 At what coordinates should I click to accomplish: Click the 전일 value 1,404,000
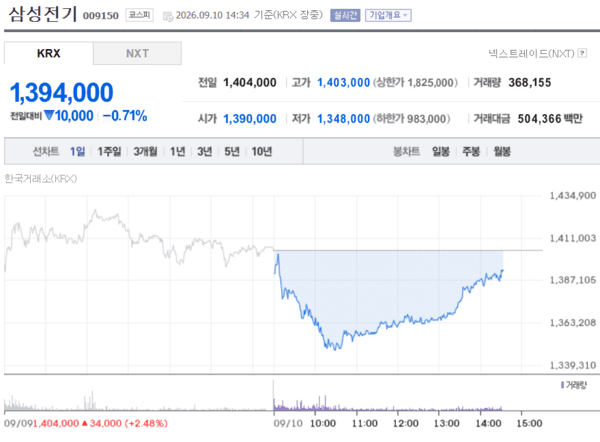click(250, 82)
